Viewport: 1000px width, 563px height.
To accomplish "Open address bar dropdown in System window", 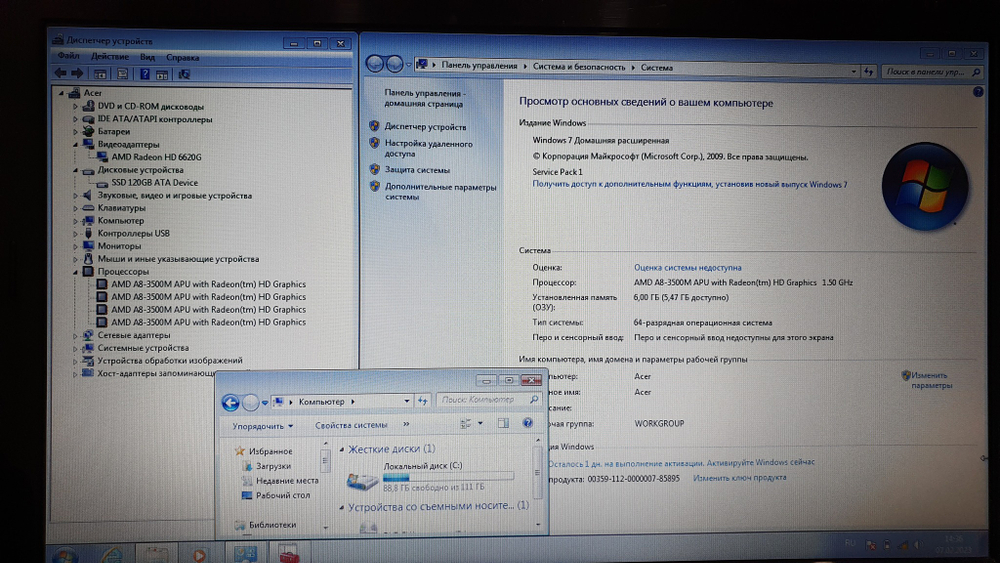I will 853,71.
